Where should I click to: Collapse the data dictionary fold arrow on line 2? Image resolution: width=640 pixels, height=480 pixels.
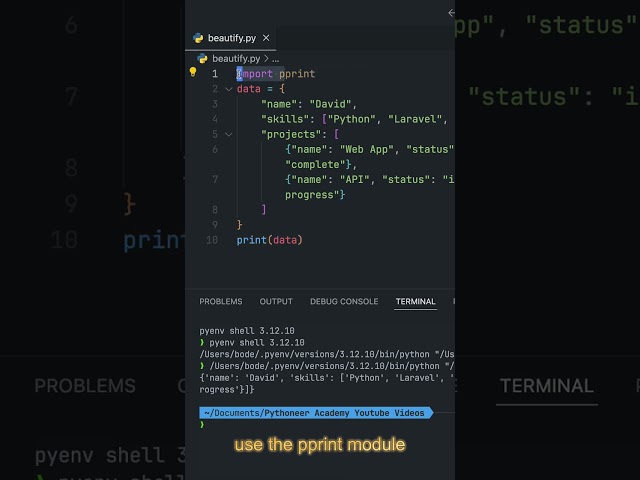point(229,89)
